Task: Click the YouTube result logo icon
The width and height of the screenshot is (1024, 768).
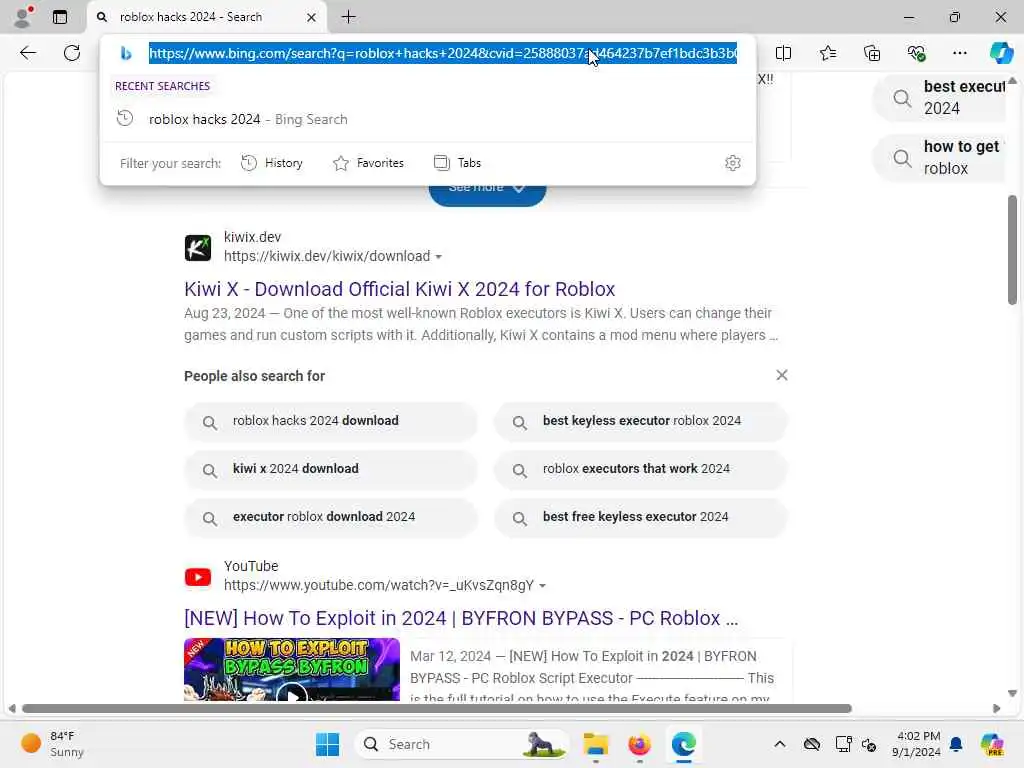Action: click(x=197, y=577)
